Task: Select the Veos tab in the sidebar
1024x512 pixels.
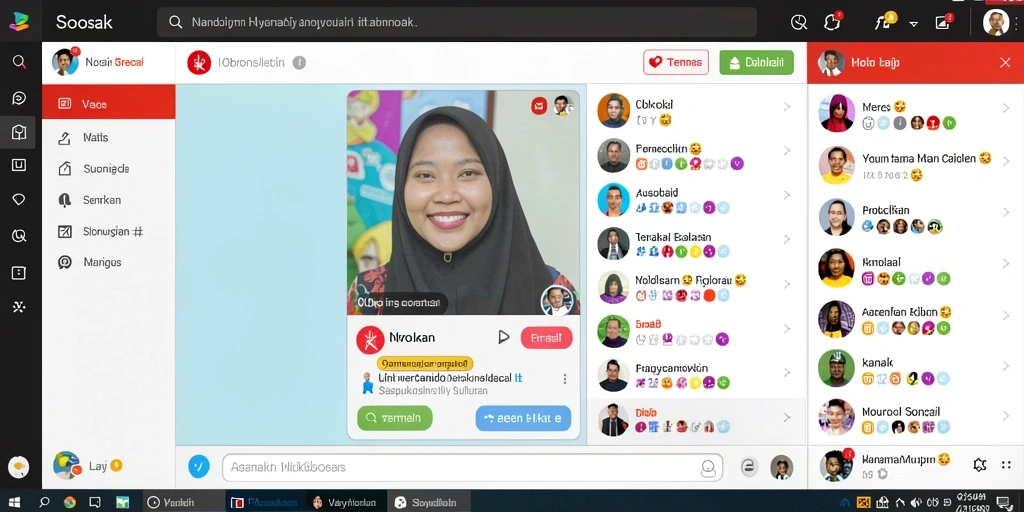Action: [108, 103]
